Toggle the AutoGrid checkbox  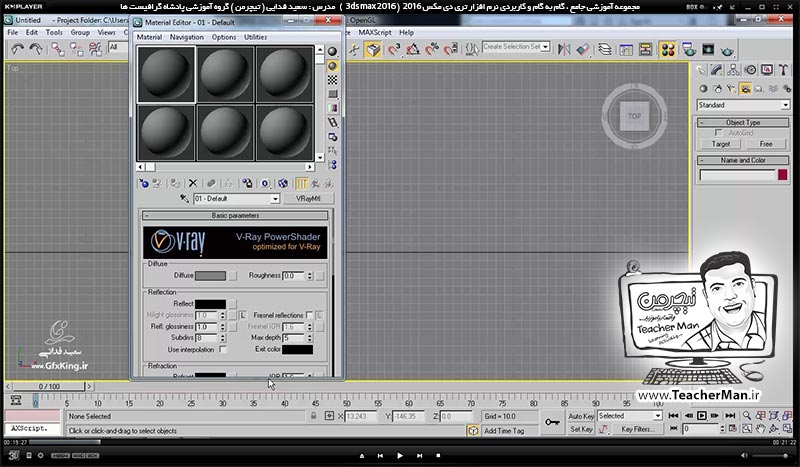(x=718, y=133)
